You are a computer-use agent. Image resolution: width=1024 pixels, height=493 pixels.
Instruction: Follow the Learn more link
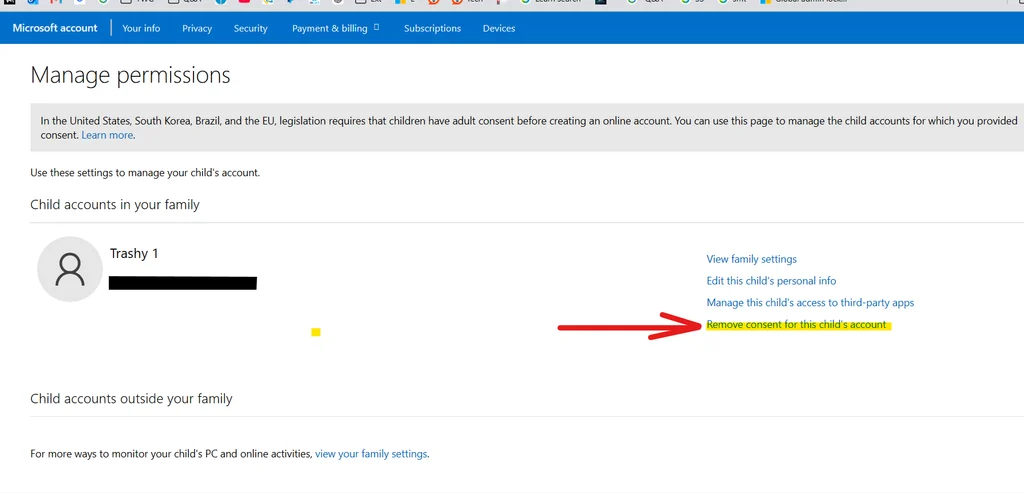(107, 135)
